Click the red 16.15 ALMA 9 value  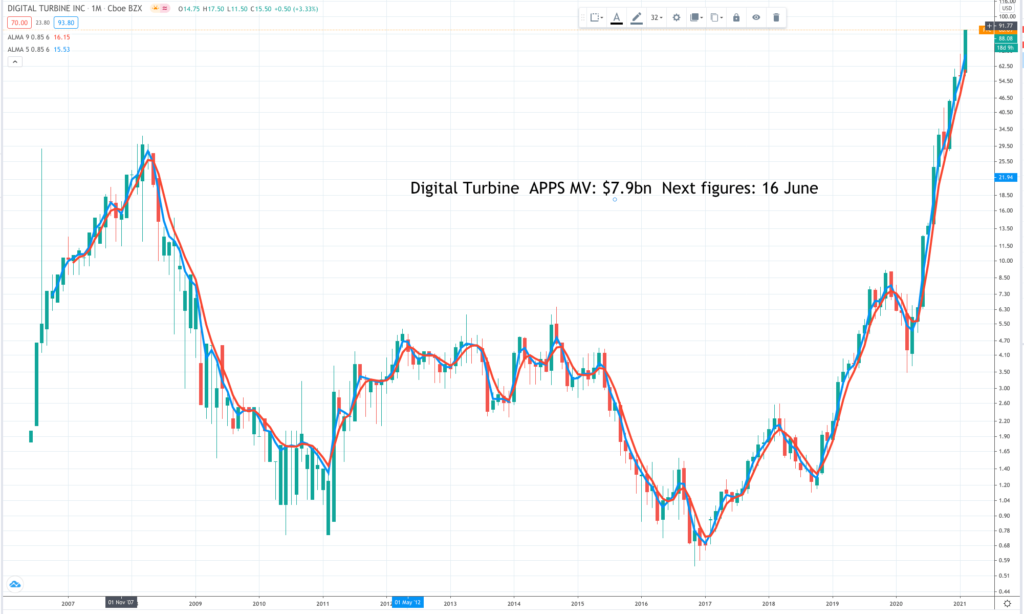[x=61, y=37]
